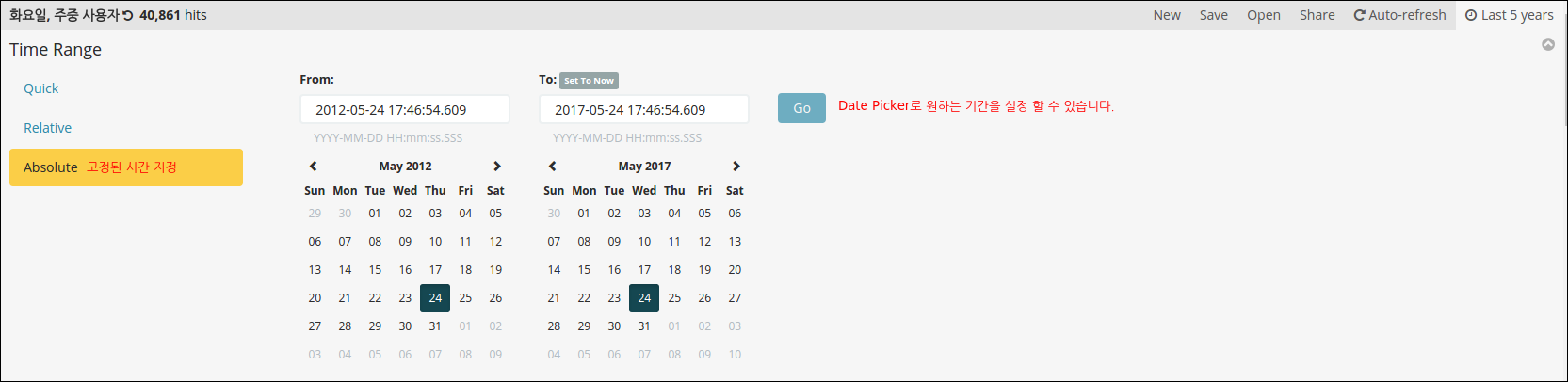1568x382 pixels.
Task: Switch to the Relative time range tab
Action: 47,128
